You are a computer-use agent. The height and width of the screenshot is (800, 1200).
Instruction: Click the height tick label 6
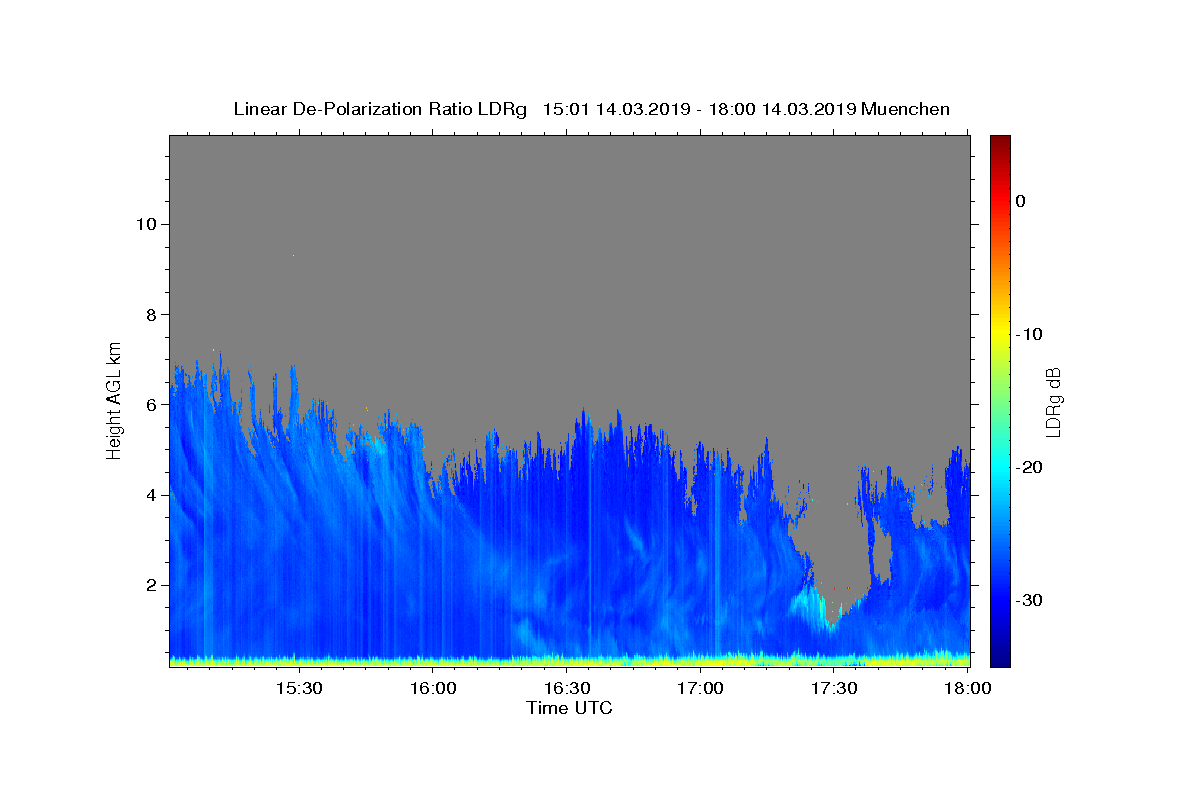[x=149, y=405]
